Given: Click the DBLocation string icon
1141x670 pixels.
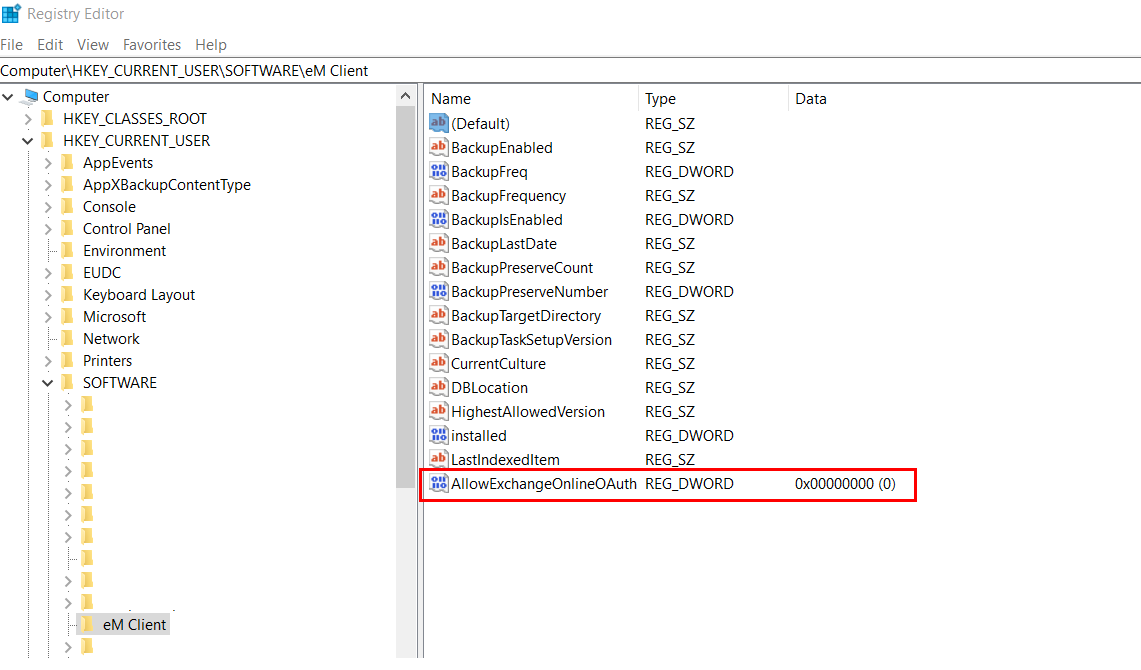Looking at the screenshot, I should click(438, 387).
